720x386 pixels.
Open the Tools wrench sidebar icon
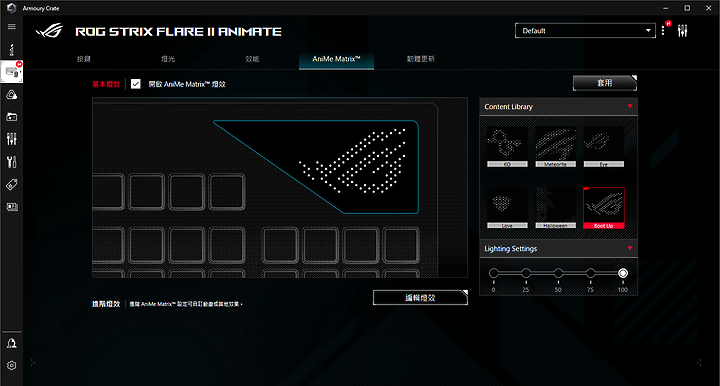click(11, 162)
